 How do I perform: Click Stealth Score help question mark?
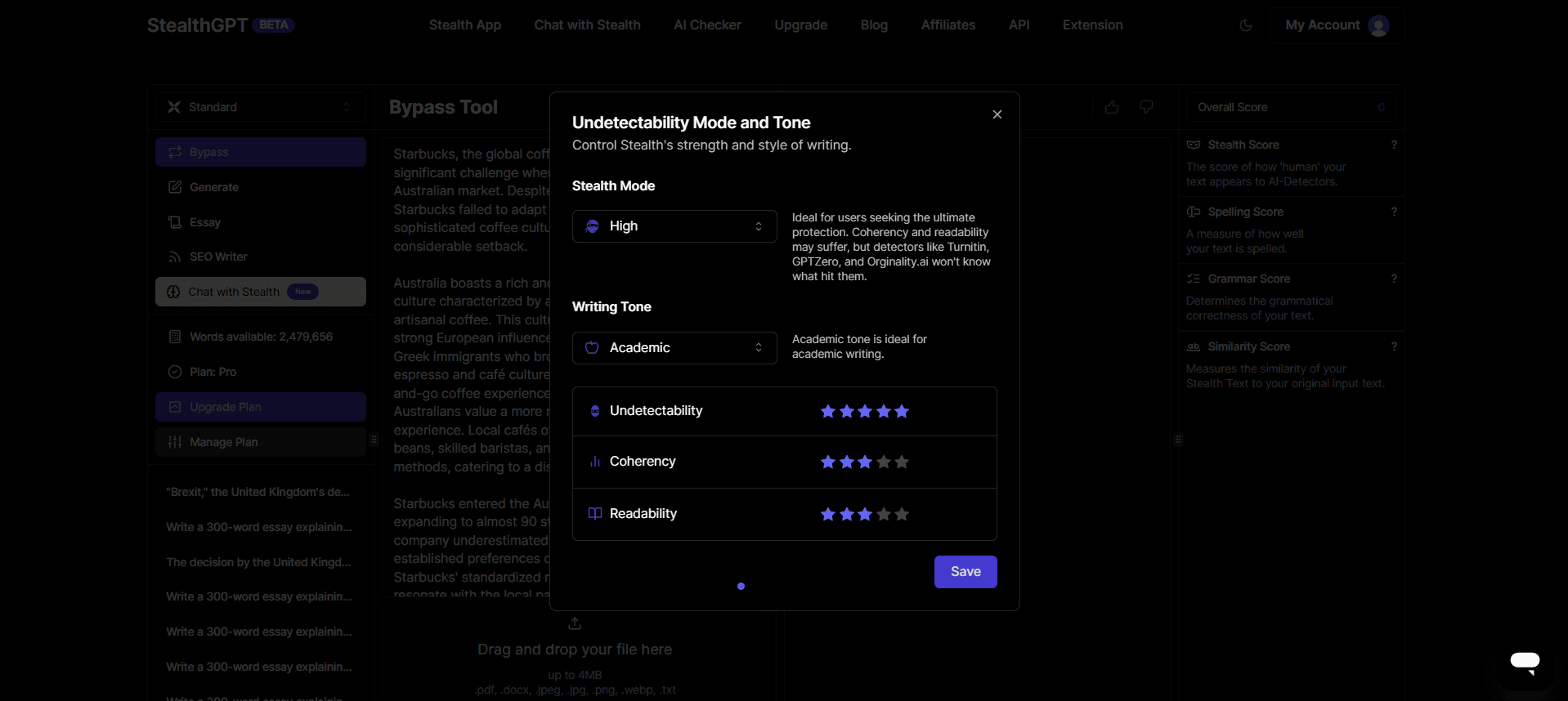pyautogui.click(x=1394, y=145)
